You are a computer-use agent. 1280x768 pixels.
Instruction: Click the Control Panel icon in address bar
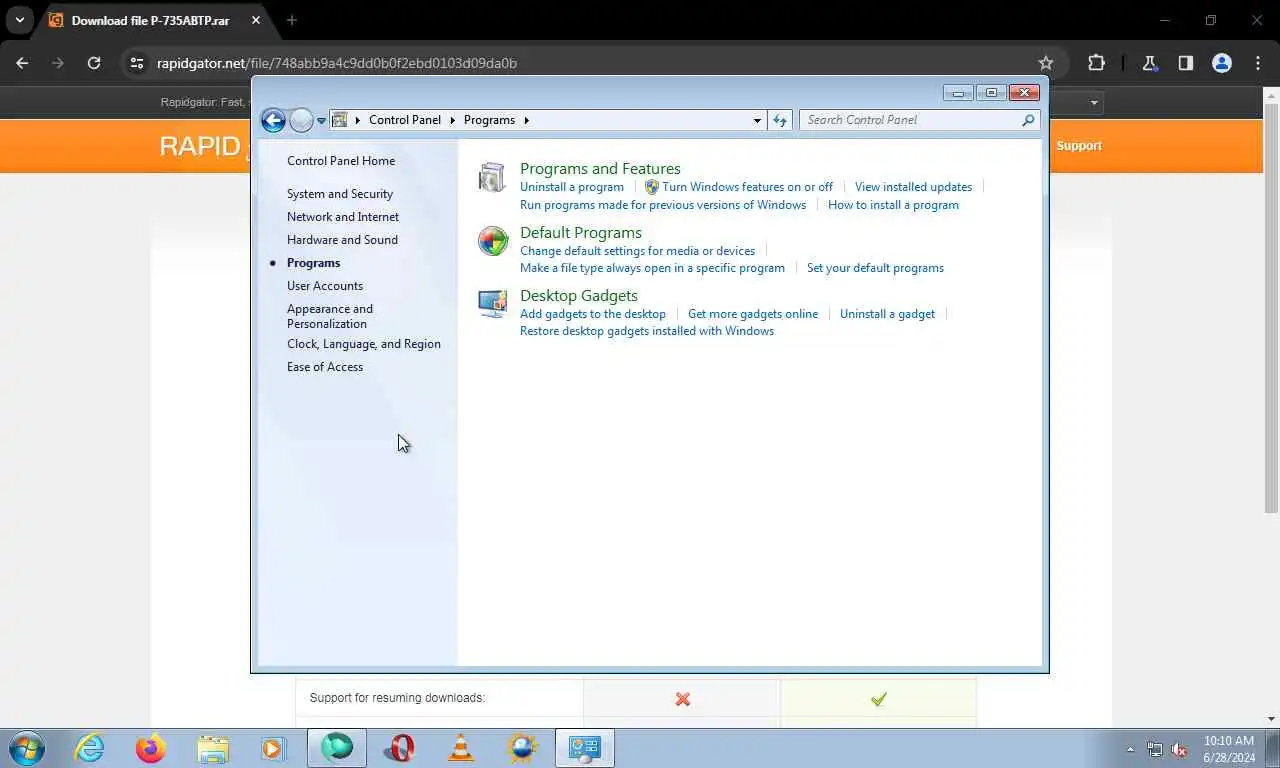(x=340, y=120)
